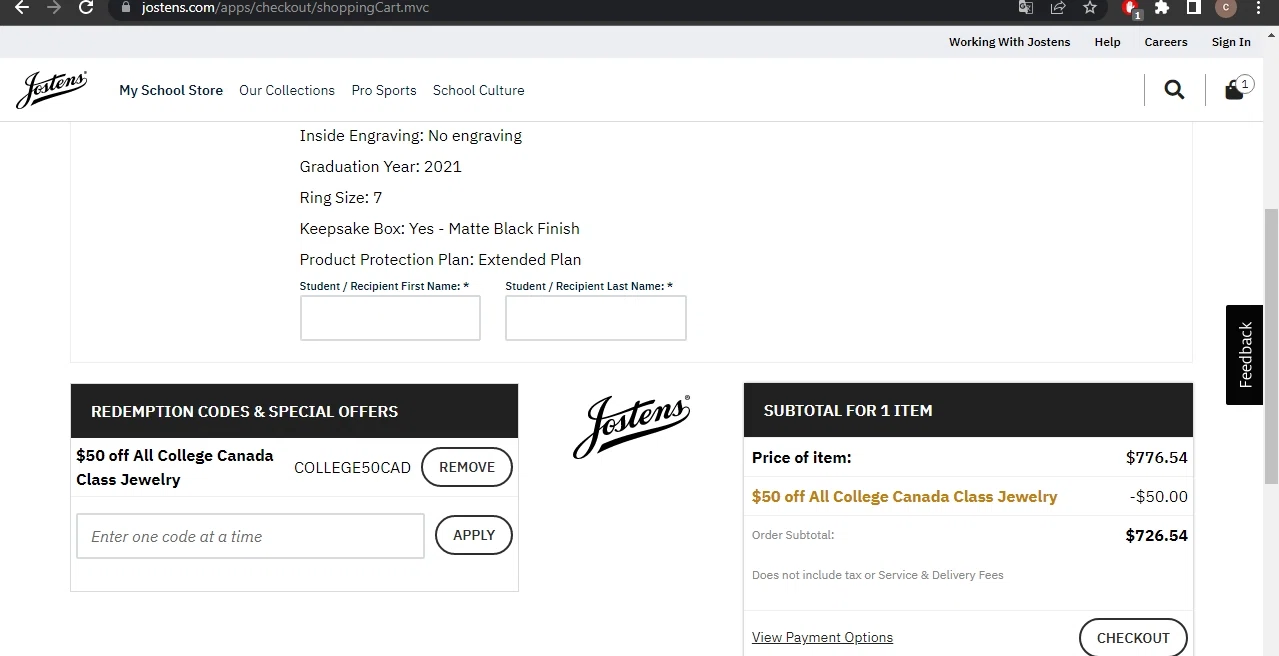Open the Chrome profile avatar
This screenshot has width=1279, height=656.
coord(1226,7)
